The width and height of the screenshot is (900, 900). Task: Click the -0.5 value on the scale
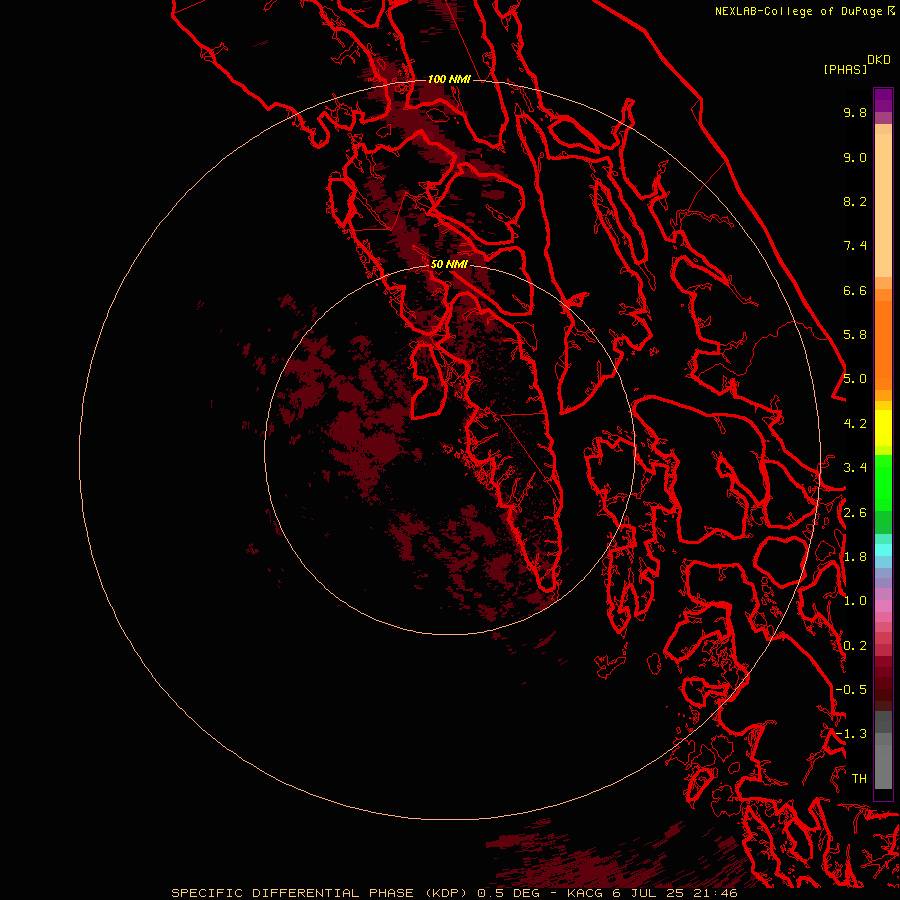point(851,690)
